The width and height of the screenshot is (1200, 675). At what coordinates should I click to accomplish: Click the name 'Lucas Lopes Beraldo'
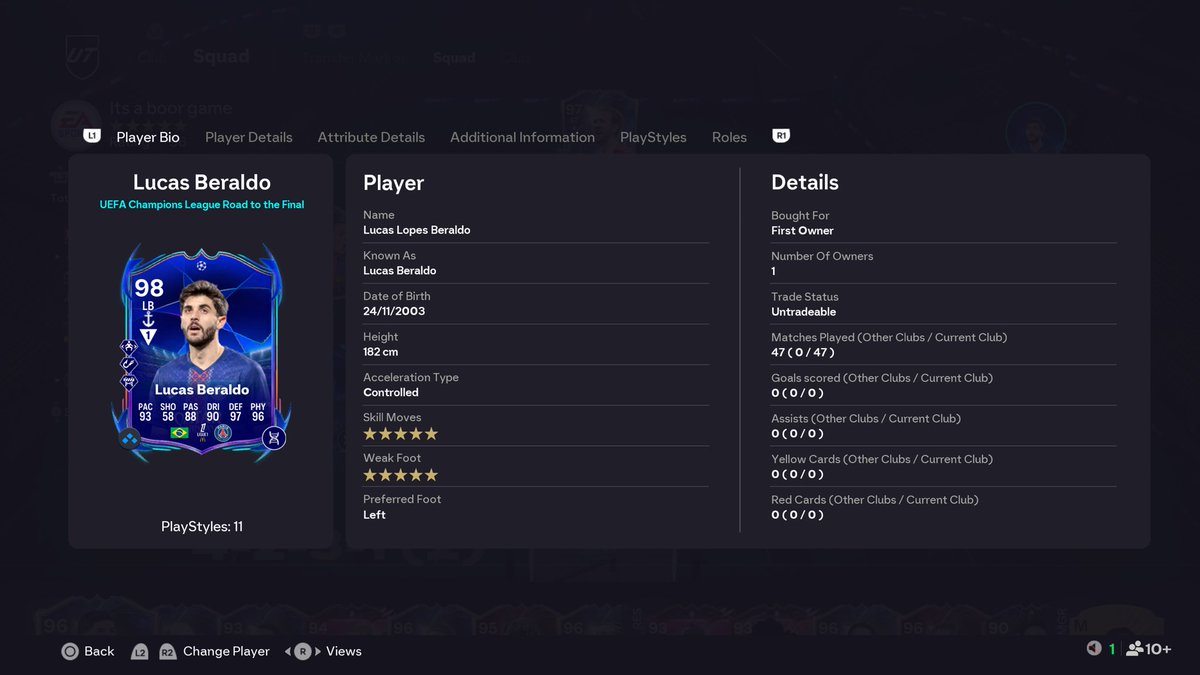click(417, 230)
